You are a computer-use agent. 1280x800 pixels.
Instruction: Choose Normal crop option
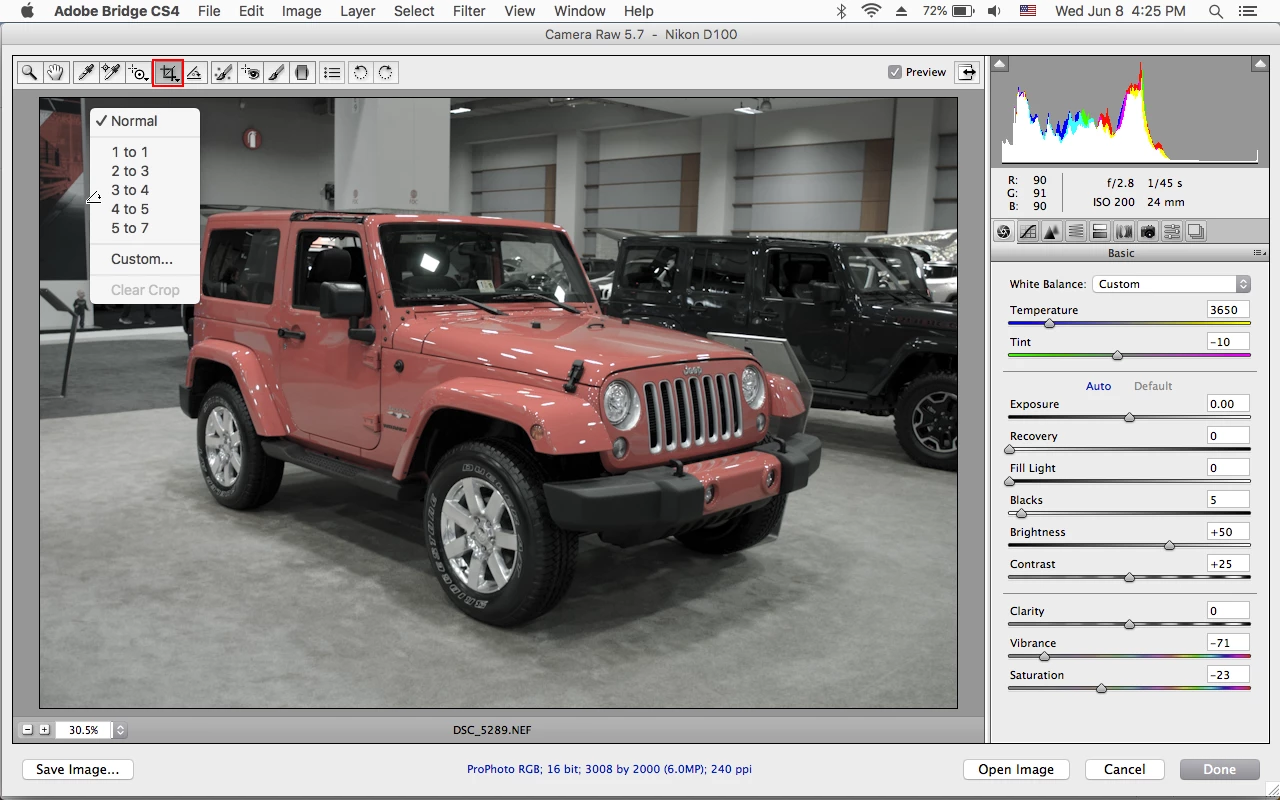pos(145,121)
